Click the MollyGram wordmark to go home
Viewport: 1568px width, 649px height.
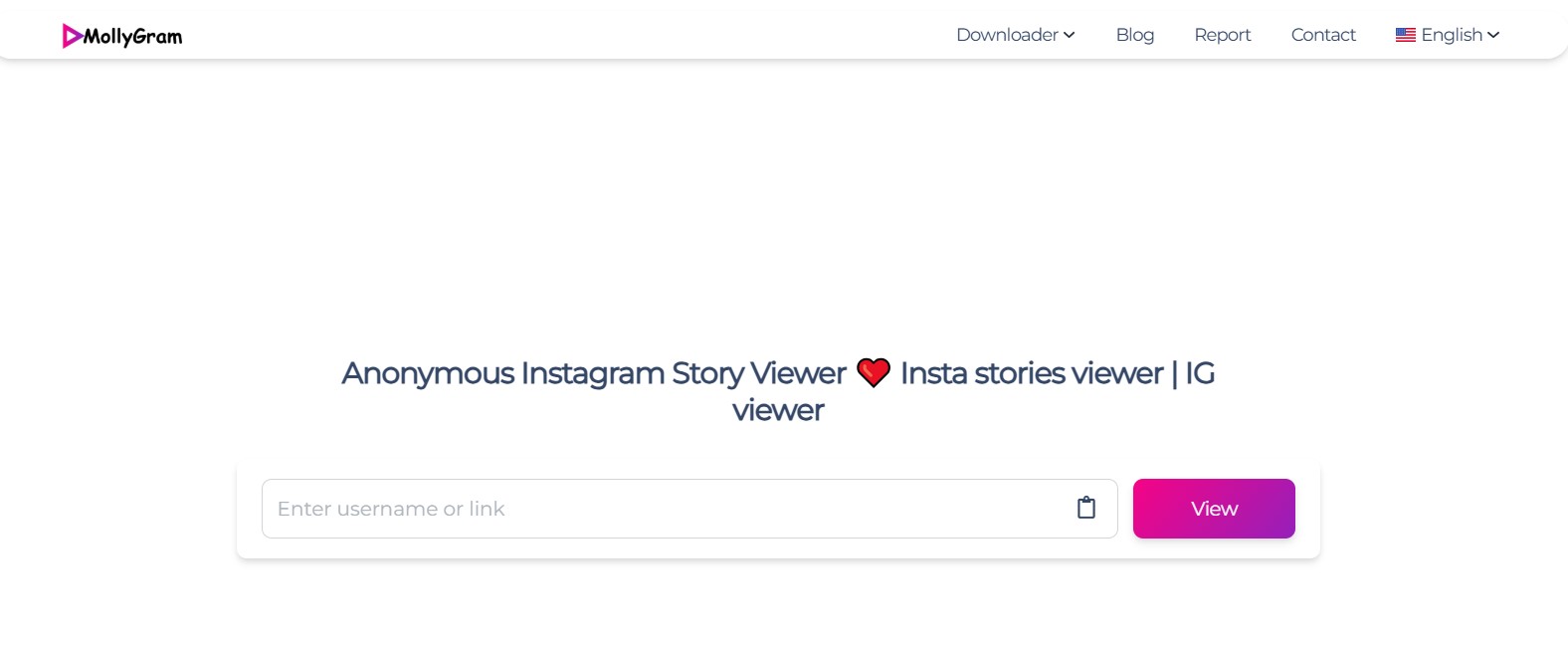pos(133,37)
